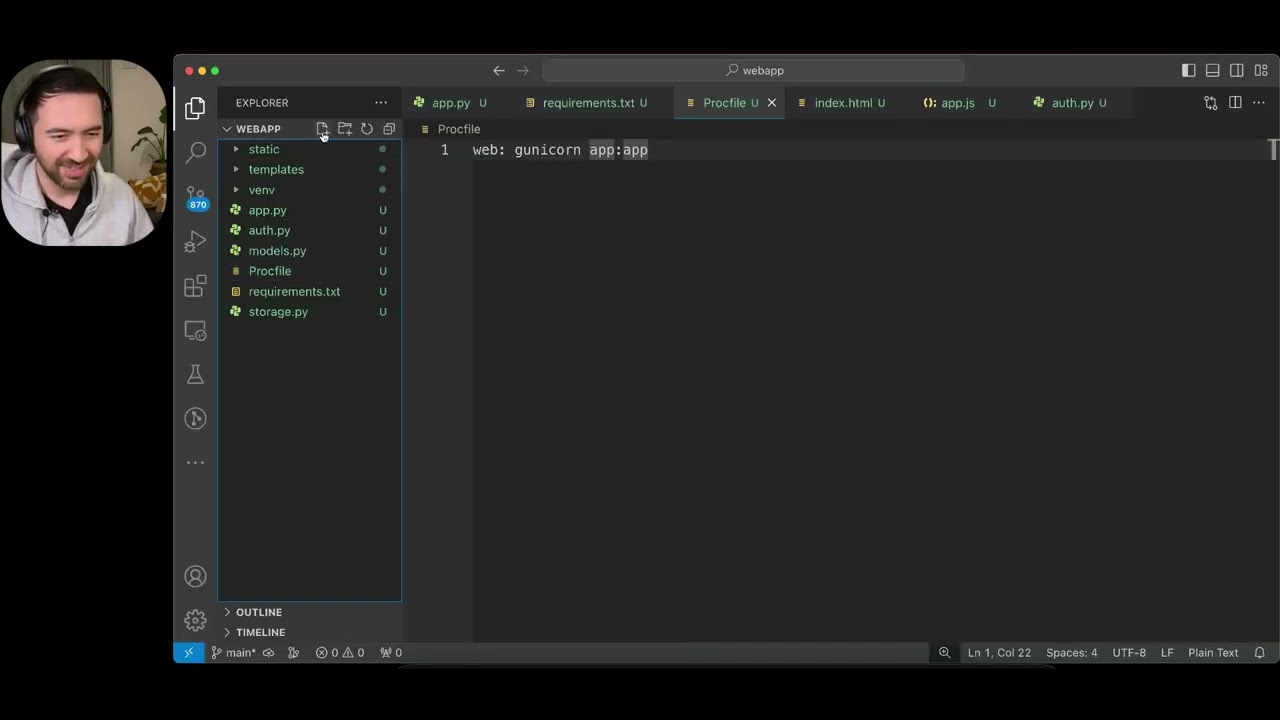The height and width of the screenshot is (720, 1280).
Task: Go back using the navigation arrow
Action: (499, 70)
